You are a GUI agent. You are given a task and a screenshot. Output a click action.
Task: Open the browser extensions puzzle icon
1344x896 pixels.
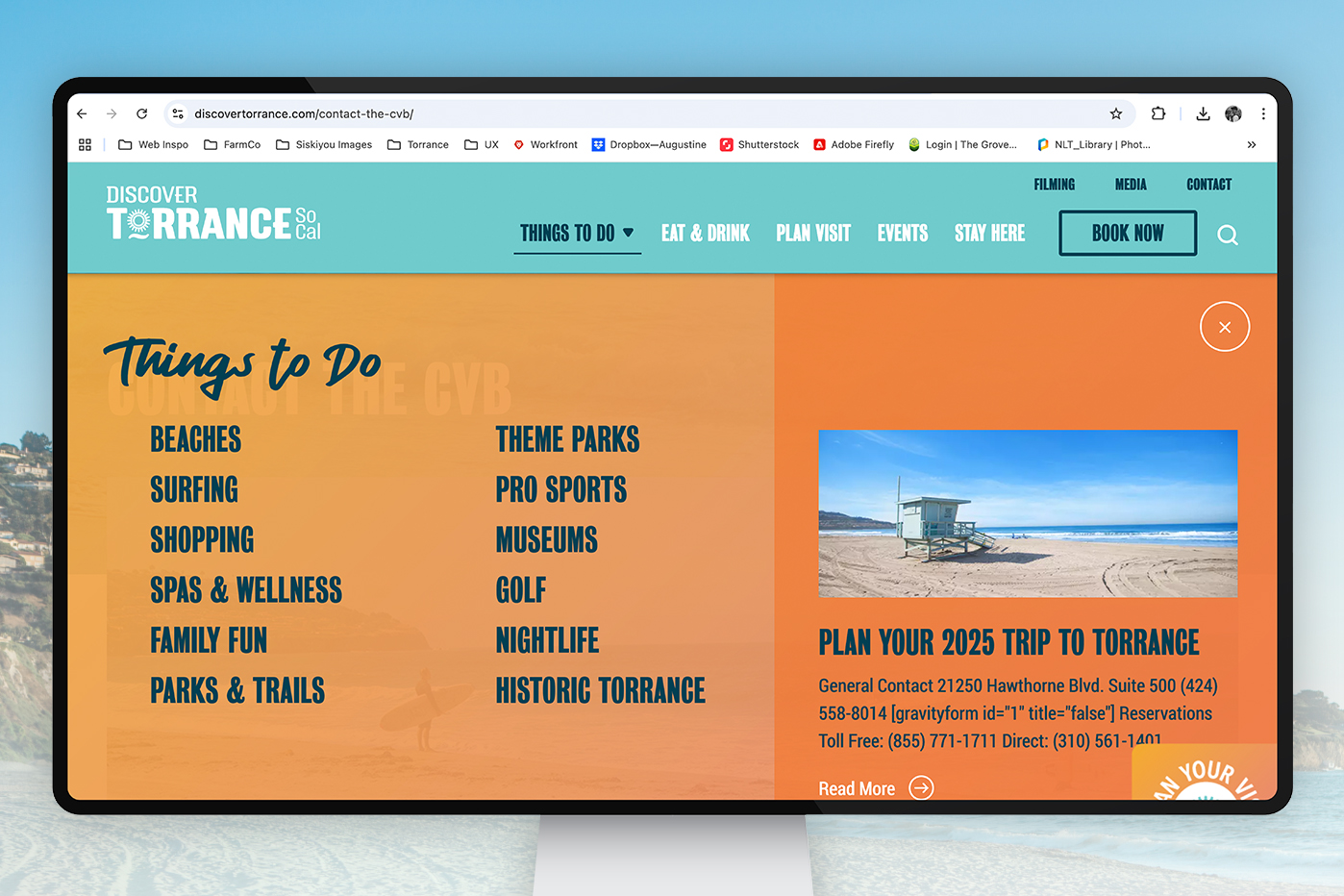click(x=1157, y=113)
